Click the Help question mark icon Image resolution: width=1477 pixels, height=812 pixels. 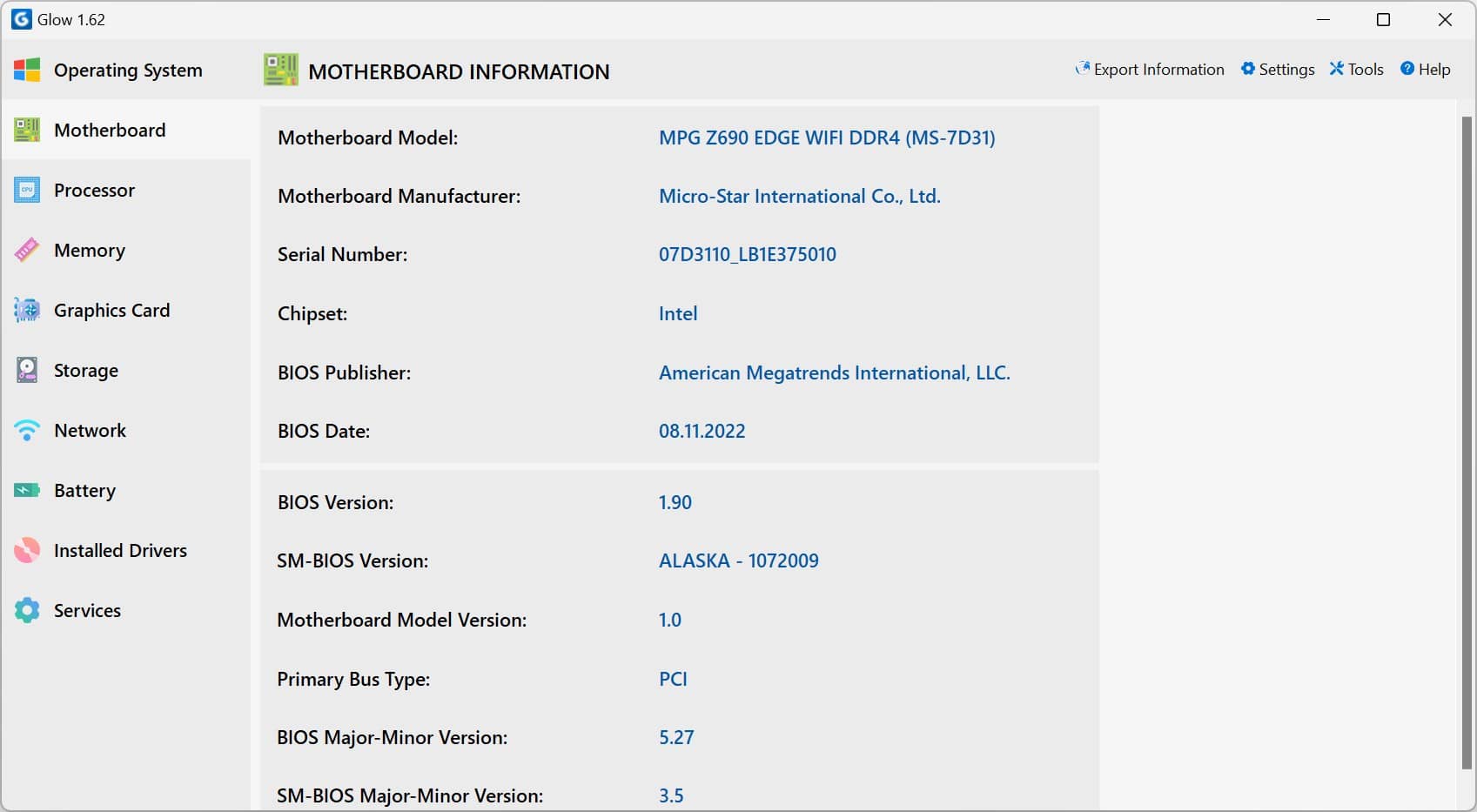pyautogui.click(x=1407, y=69)
